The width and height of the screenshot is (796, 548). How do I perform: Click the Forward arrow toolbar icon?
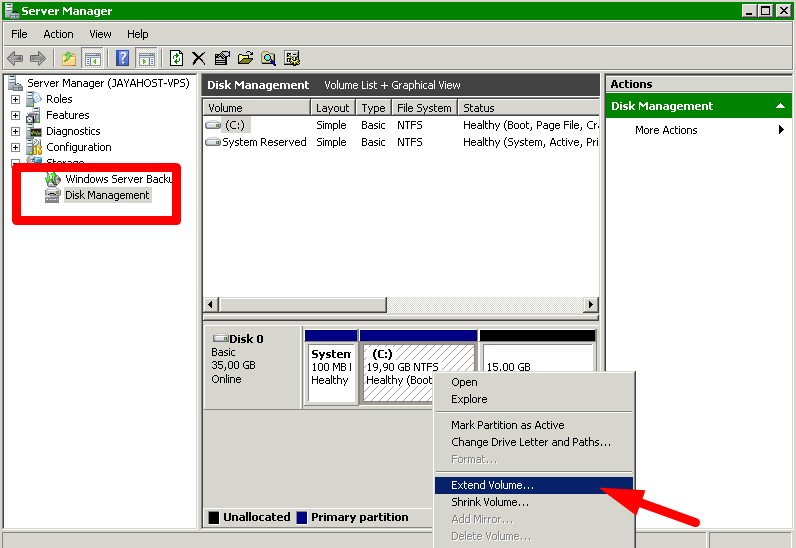[38, 58]
